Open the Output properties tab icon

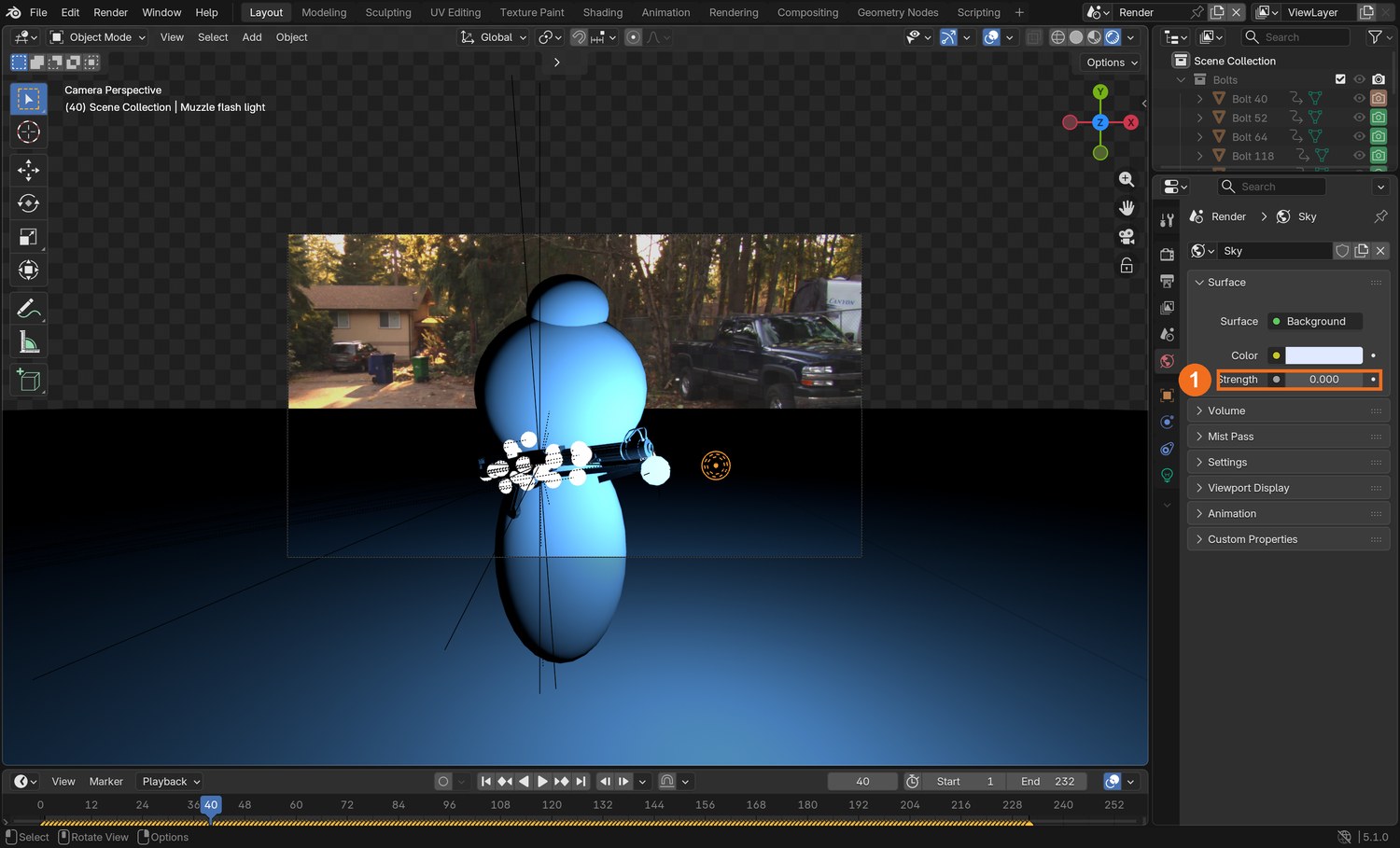tap(1167, 281)
